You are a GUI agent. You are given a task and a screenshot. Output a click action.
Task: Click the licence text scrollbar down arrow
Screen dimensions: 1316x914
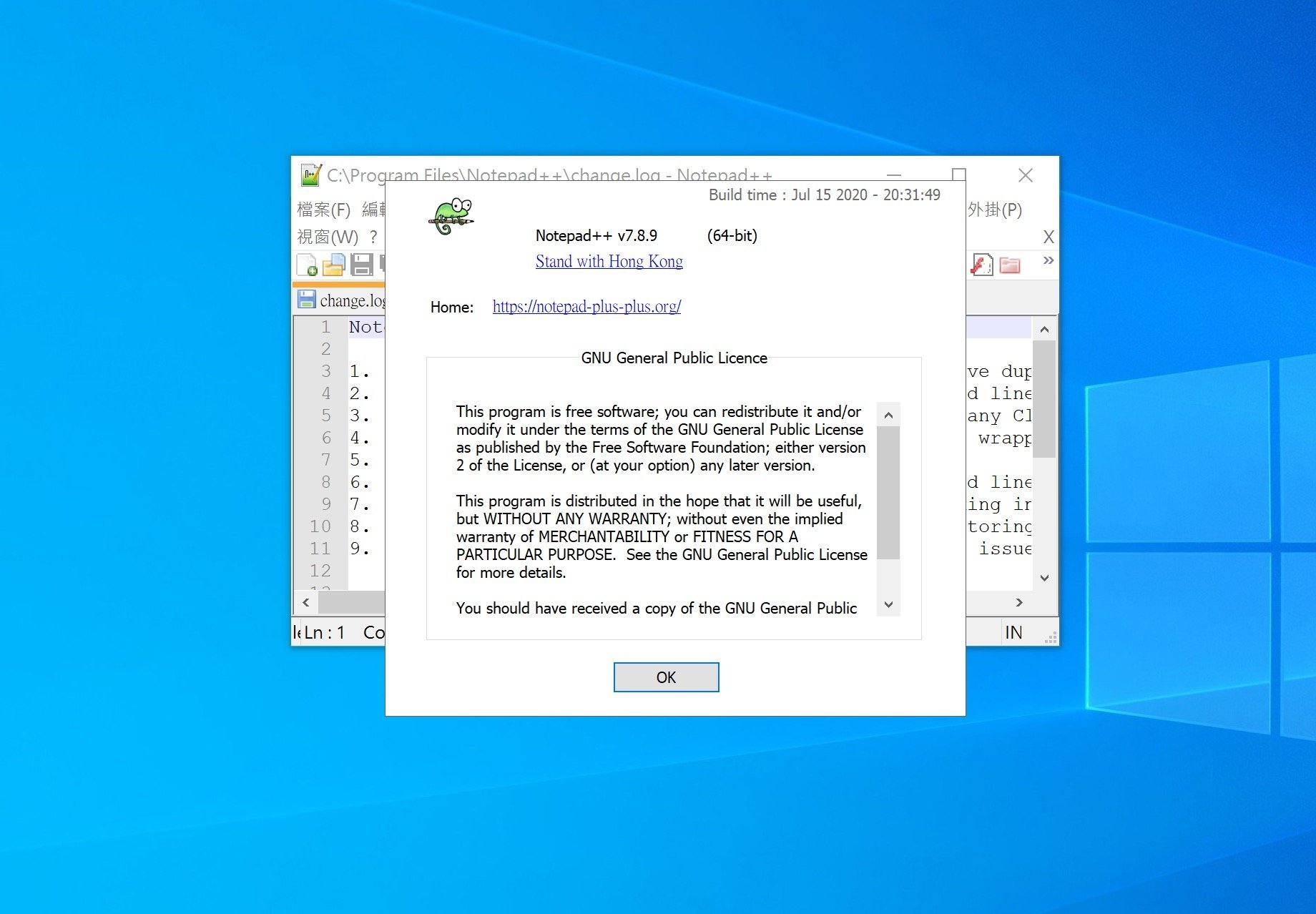[888, 604]
